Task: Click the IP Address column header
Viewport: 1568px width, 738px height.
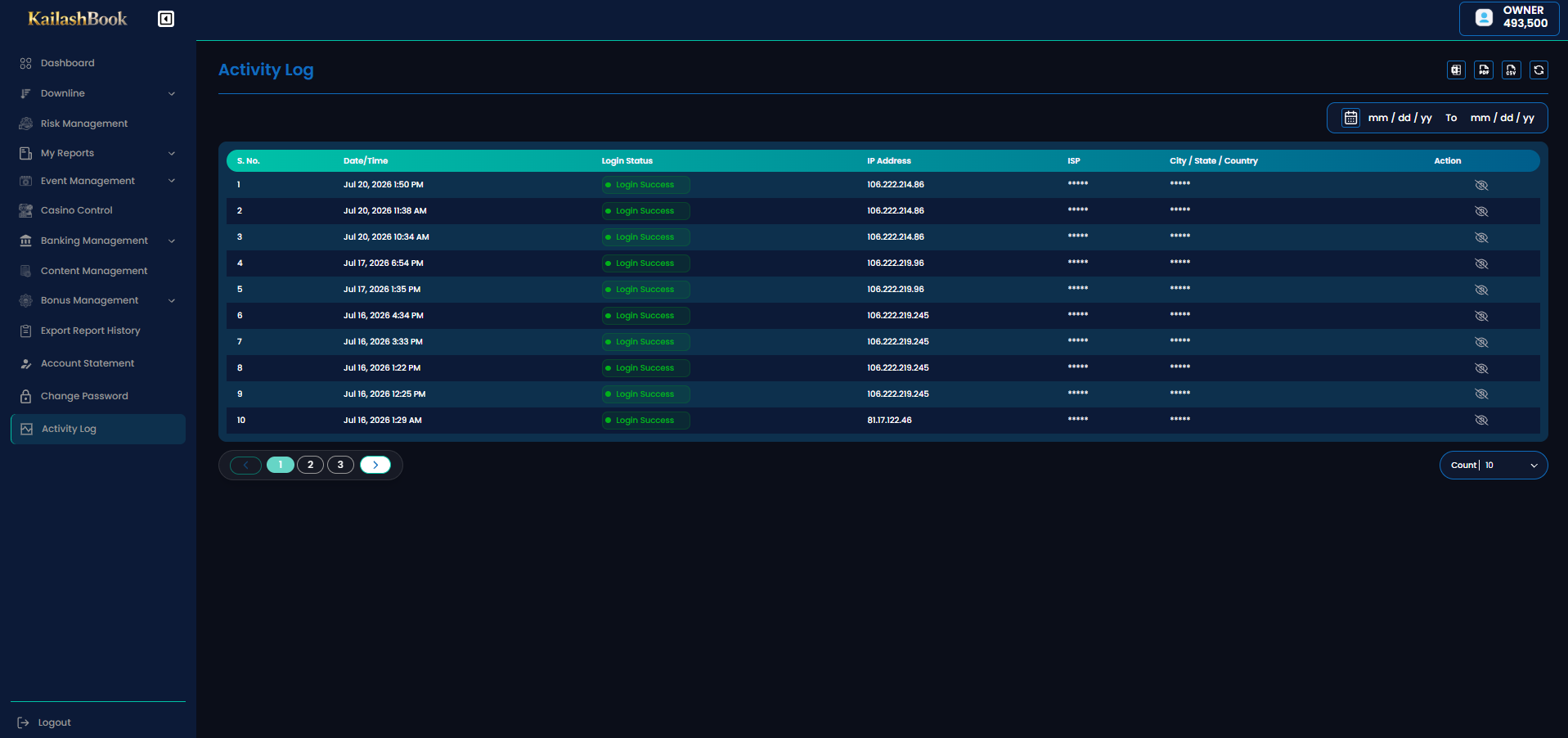Action: pyautogui.click(x=889, y=161)
